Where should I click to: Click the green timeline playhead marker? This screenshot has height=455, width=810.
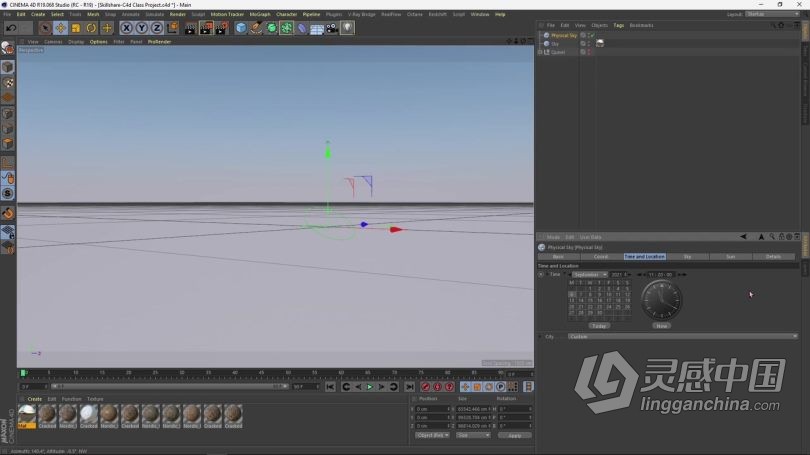pyautogui.click(x=23, y=372)
